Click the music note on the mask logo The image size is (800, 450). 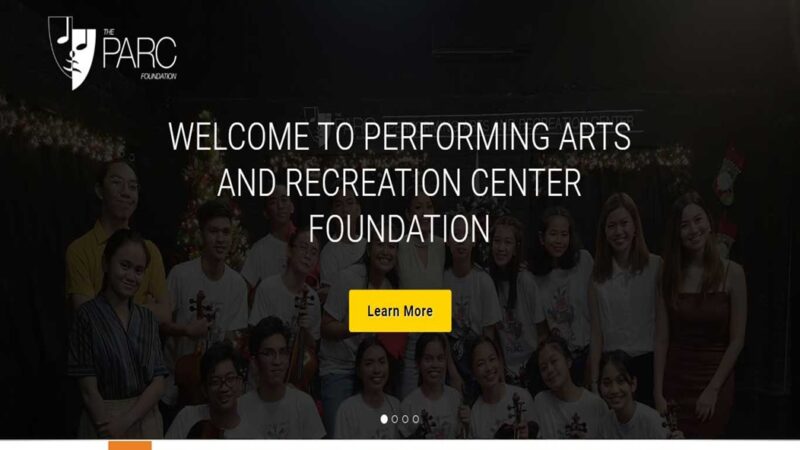[63, 33]
